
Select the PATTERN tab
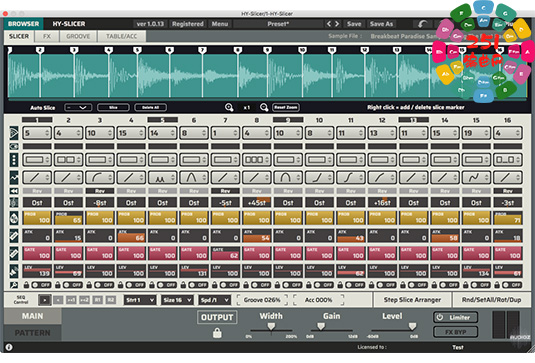coord(32,333)
